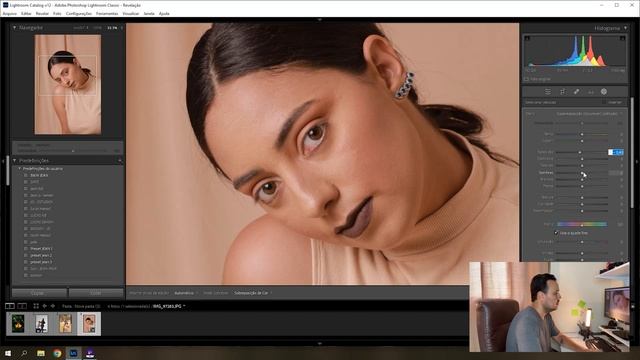This screenshot has height=360, width=640.
Task: Open Google Chrome from taskbar
Action: 57,353
